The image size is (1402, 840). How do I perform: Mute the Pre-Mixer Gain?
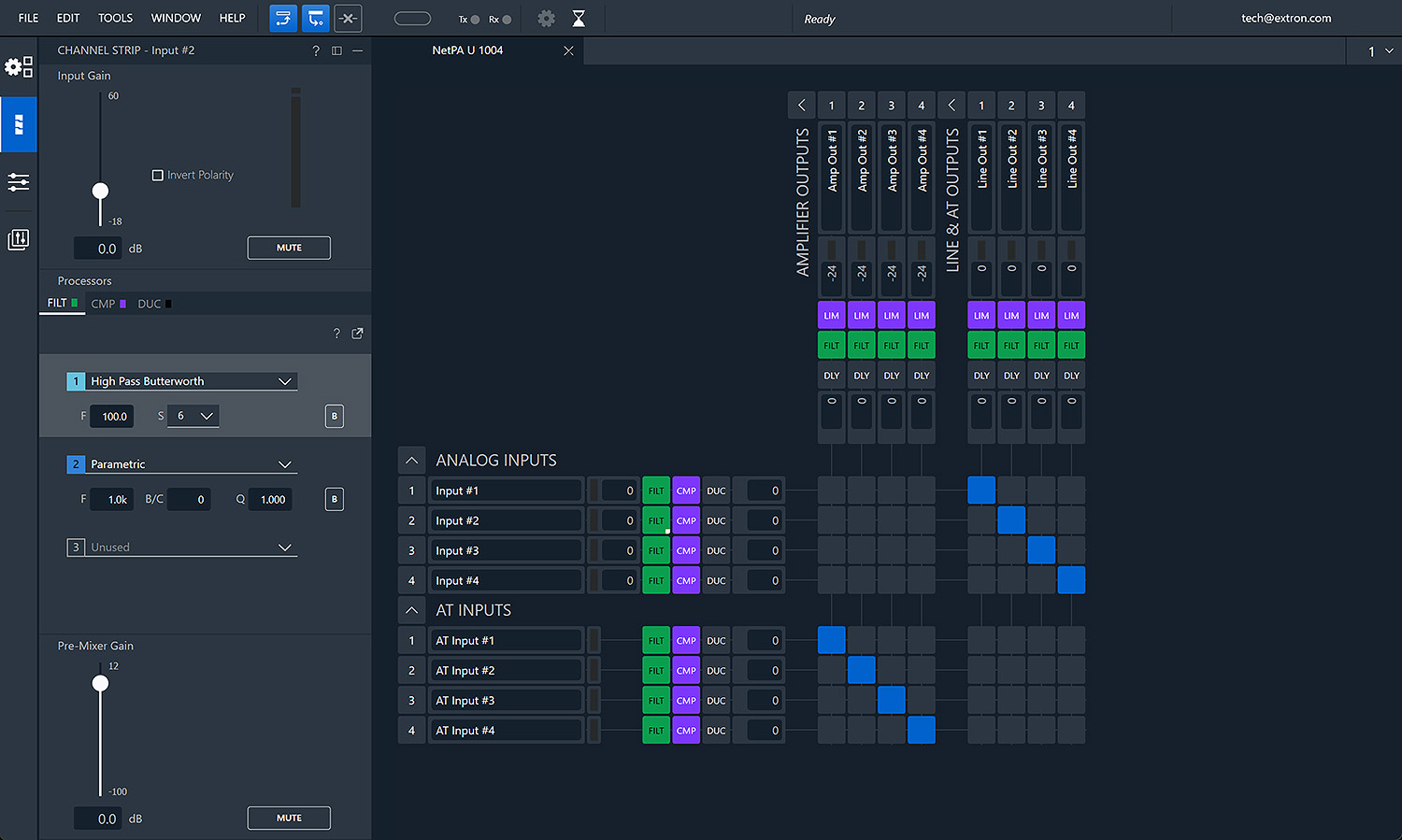pyautogui.click(x=289, y=818)
